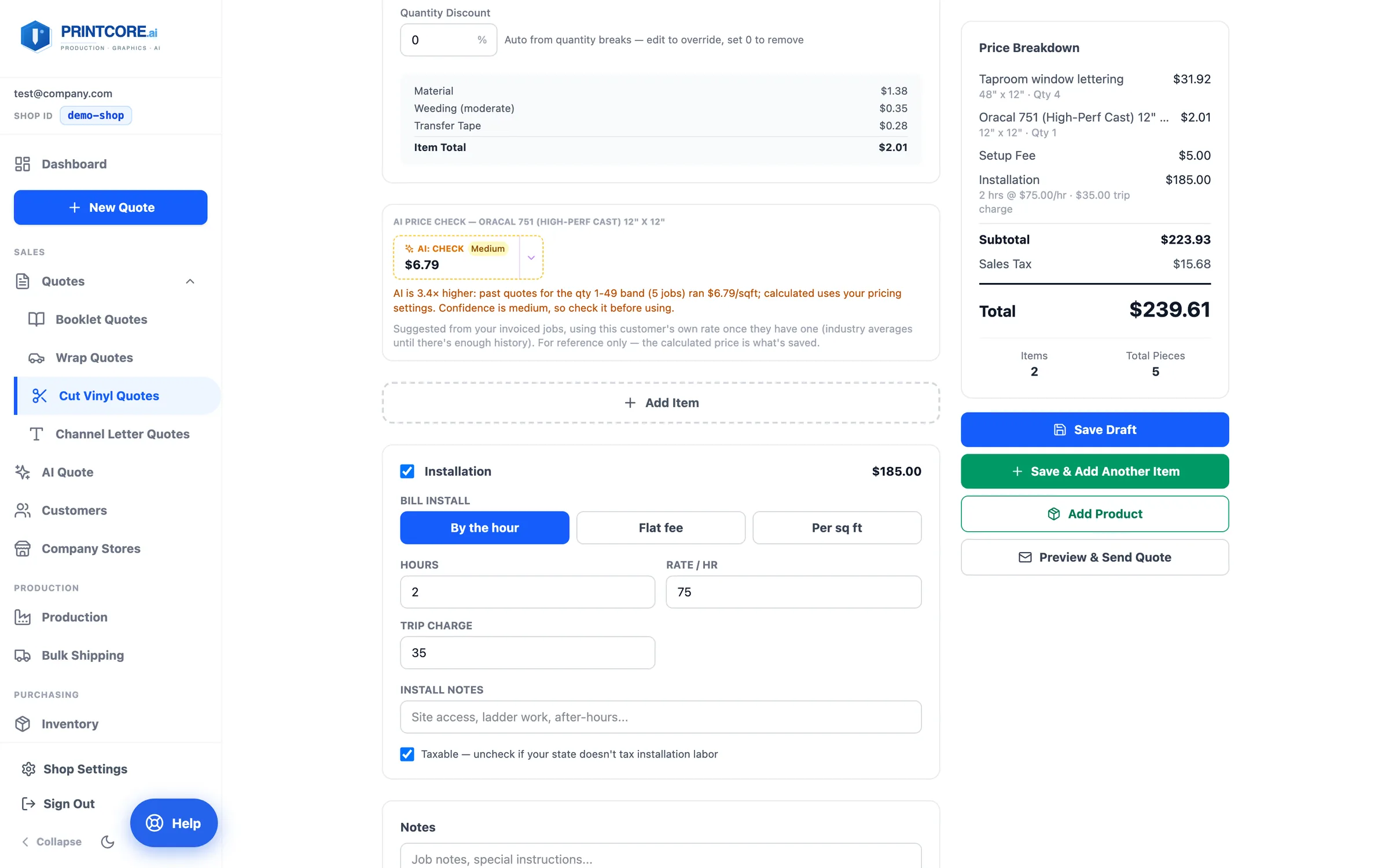1389x868 pixels.
Task: Open the Help widget
Action: tap(174, 823)
